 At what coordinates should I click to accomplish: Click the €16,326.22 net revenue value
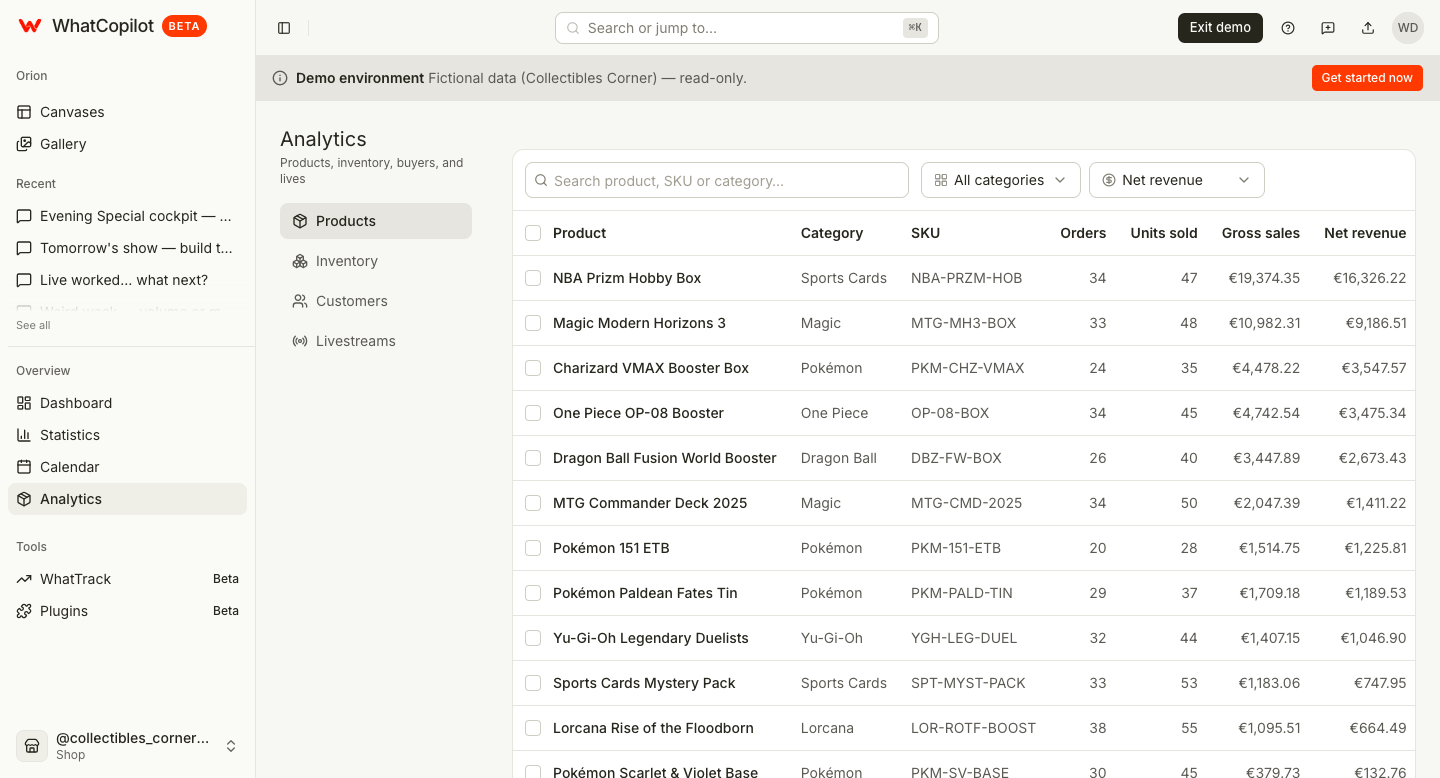1370,278
